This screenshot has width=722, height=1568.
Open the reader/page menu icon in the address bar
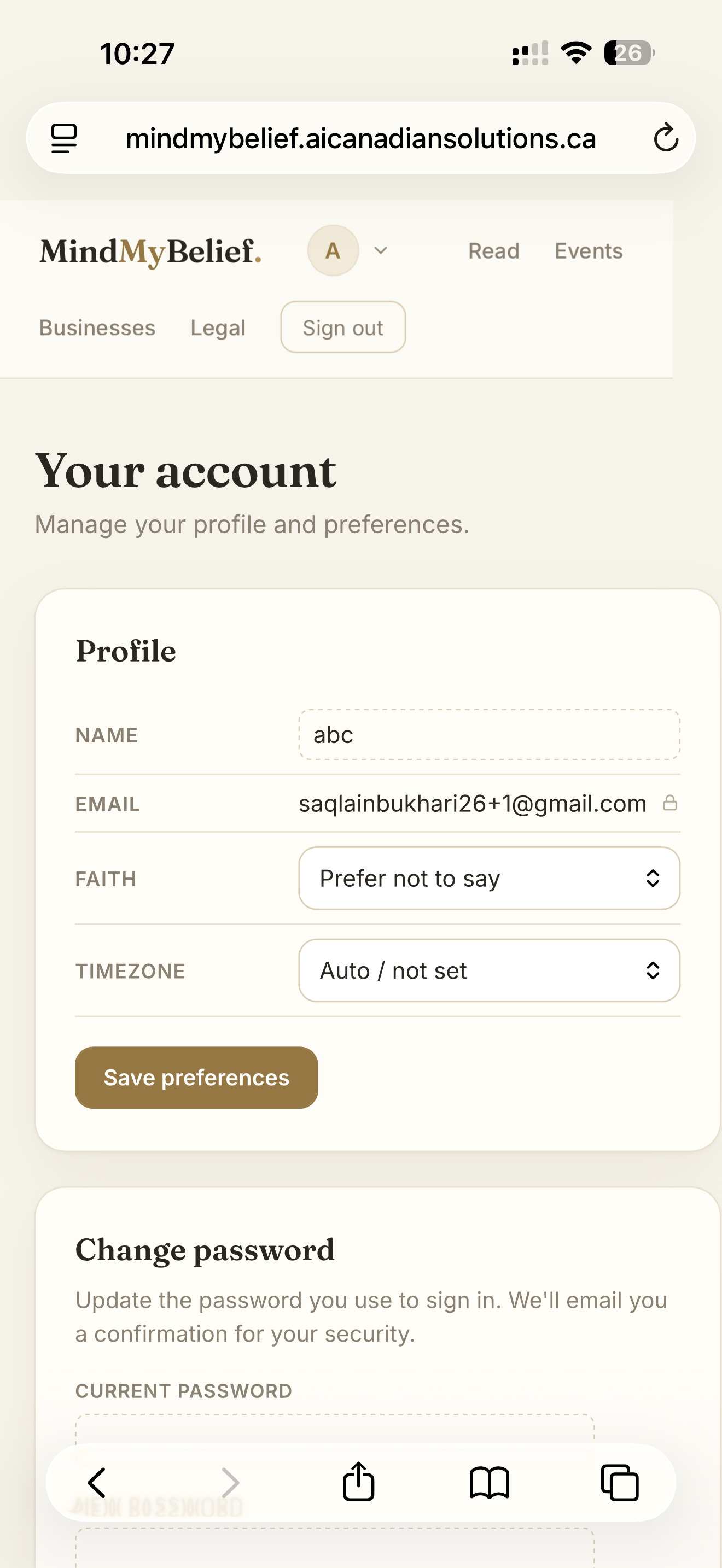(x=64, y=138)
